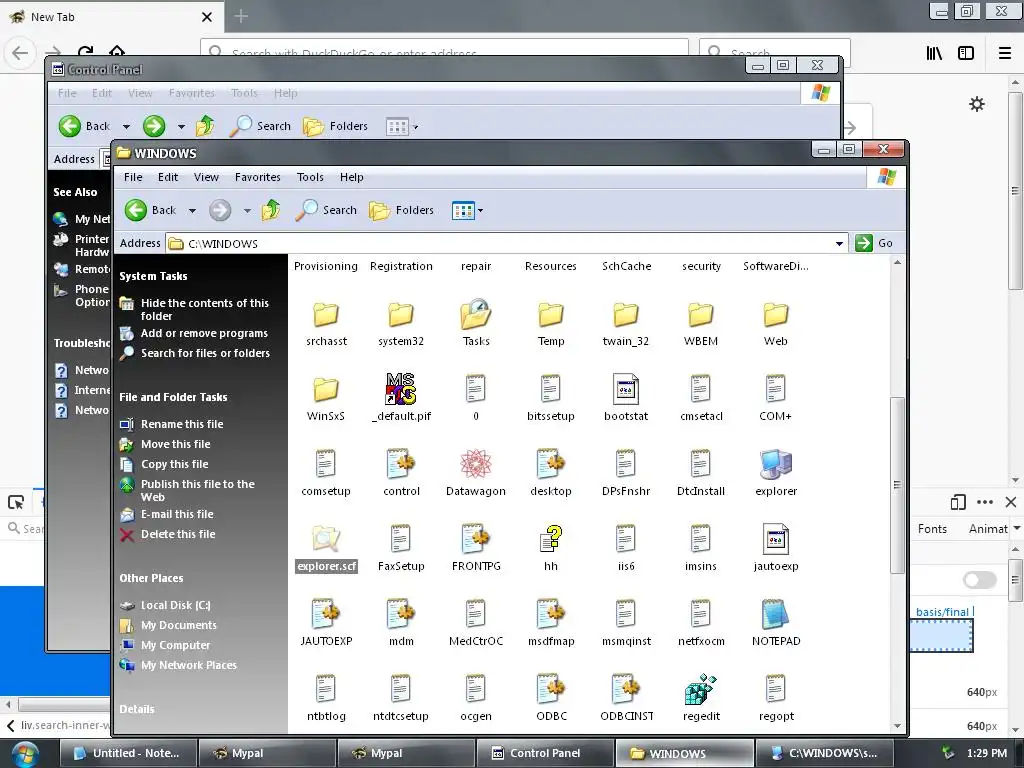Expand Forward dropdown in Control Panel window
The height and width of the screenshot is (768, 1024).
click(x=181, y=126)
